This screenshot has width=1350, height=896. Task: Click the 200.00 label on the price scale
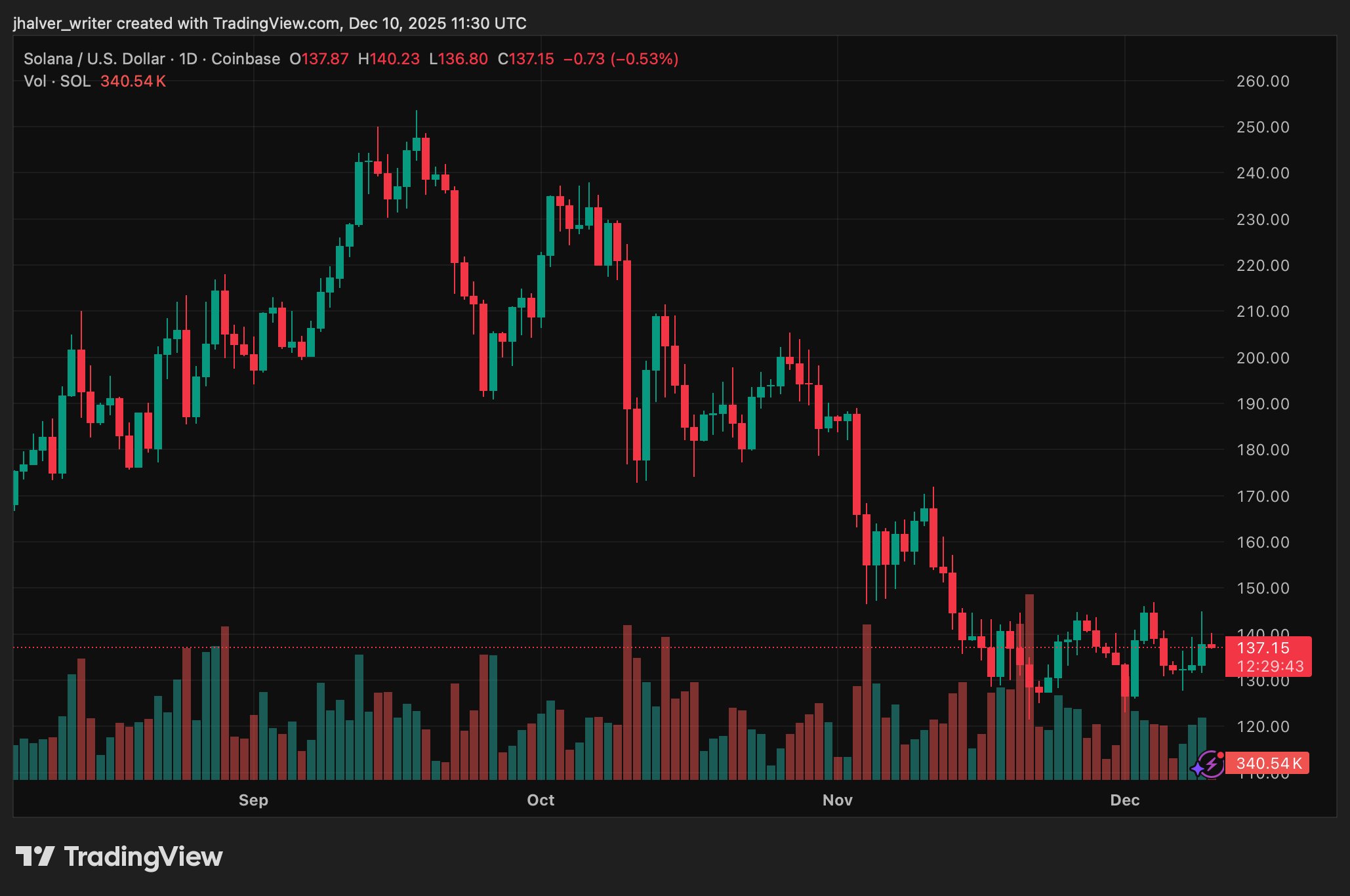click(1262, 358)
